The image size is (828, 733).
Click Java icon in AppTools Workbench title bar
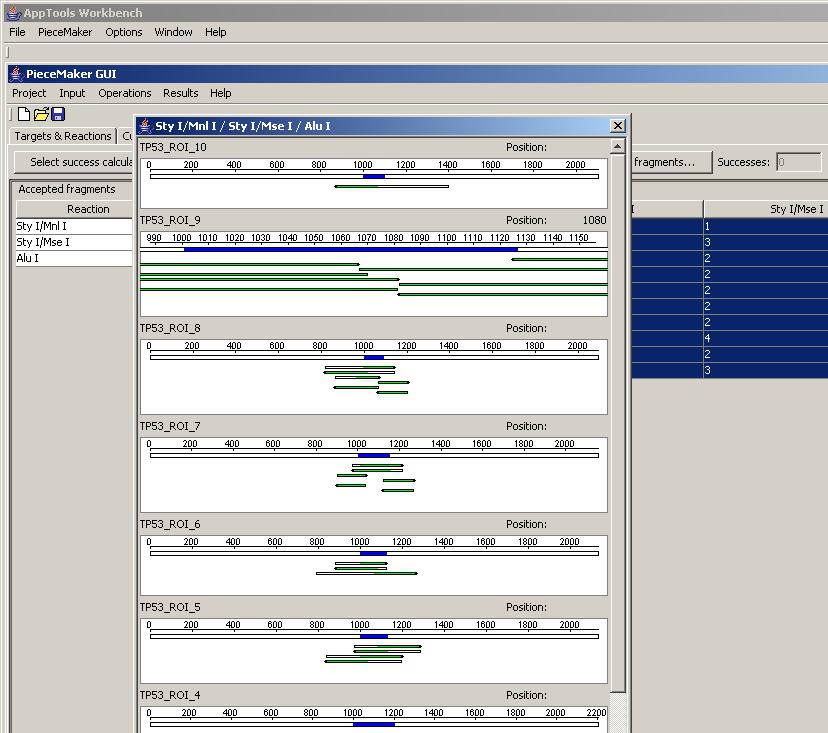point(12,13)
